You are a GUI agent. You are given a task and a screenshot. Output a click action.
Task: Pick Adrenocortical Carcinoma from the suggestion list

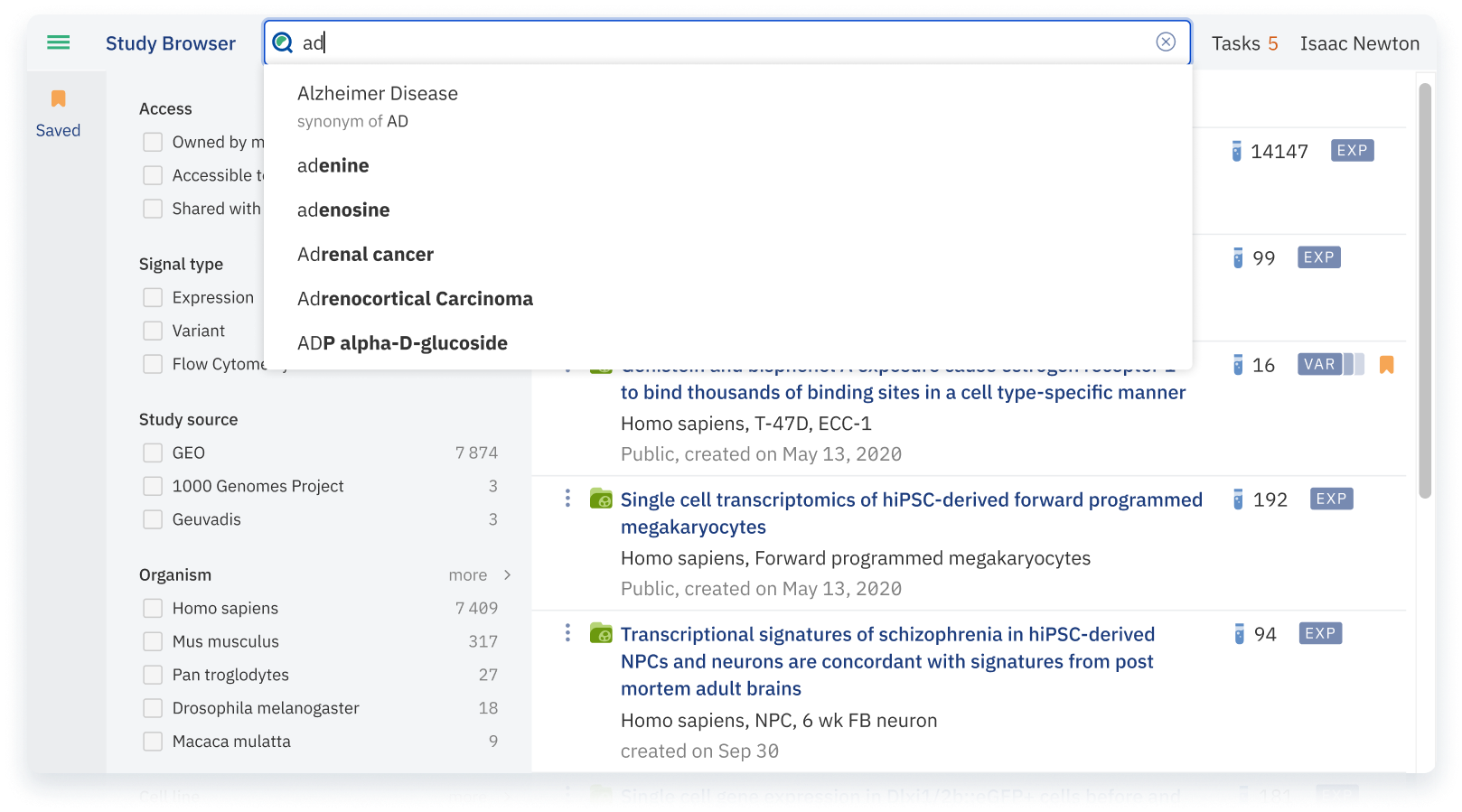tap(415, 299)
